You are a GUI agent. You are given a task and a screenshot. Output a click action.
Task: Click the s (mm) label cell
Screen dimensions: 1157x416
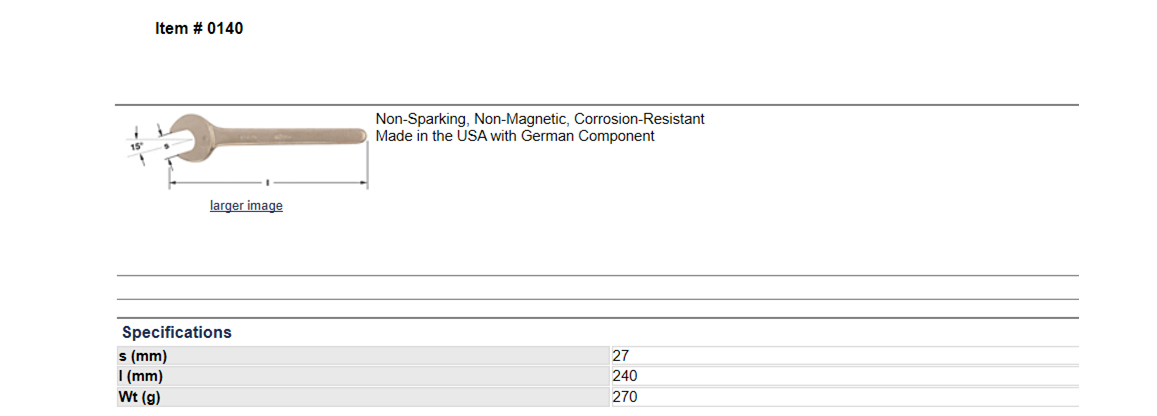pos(363,356)
